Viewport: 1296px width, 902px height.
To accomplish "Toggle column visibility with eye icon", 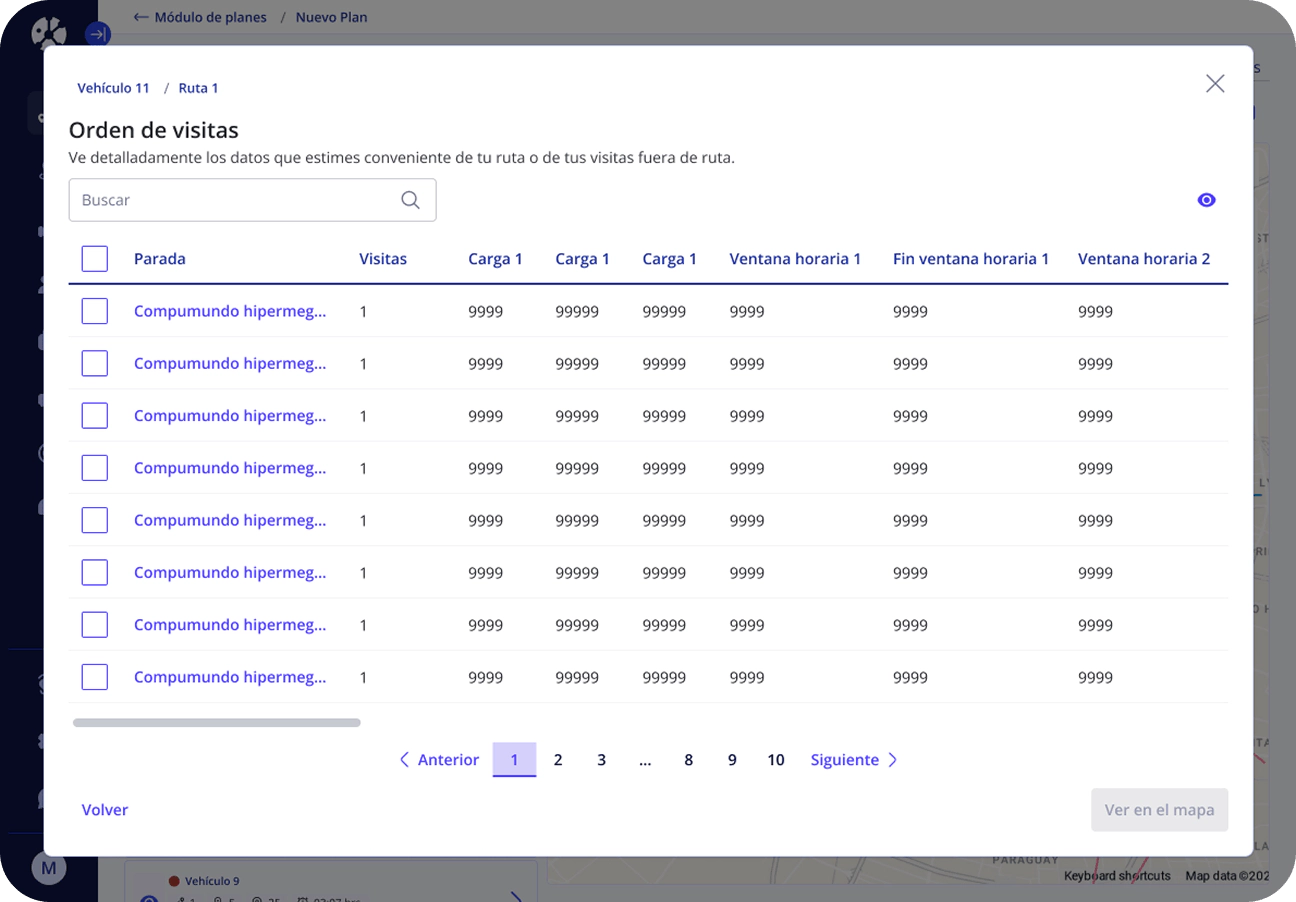I will pos(1206,200).
